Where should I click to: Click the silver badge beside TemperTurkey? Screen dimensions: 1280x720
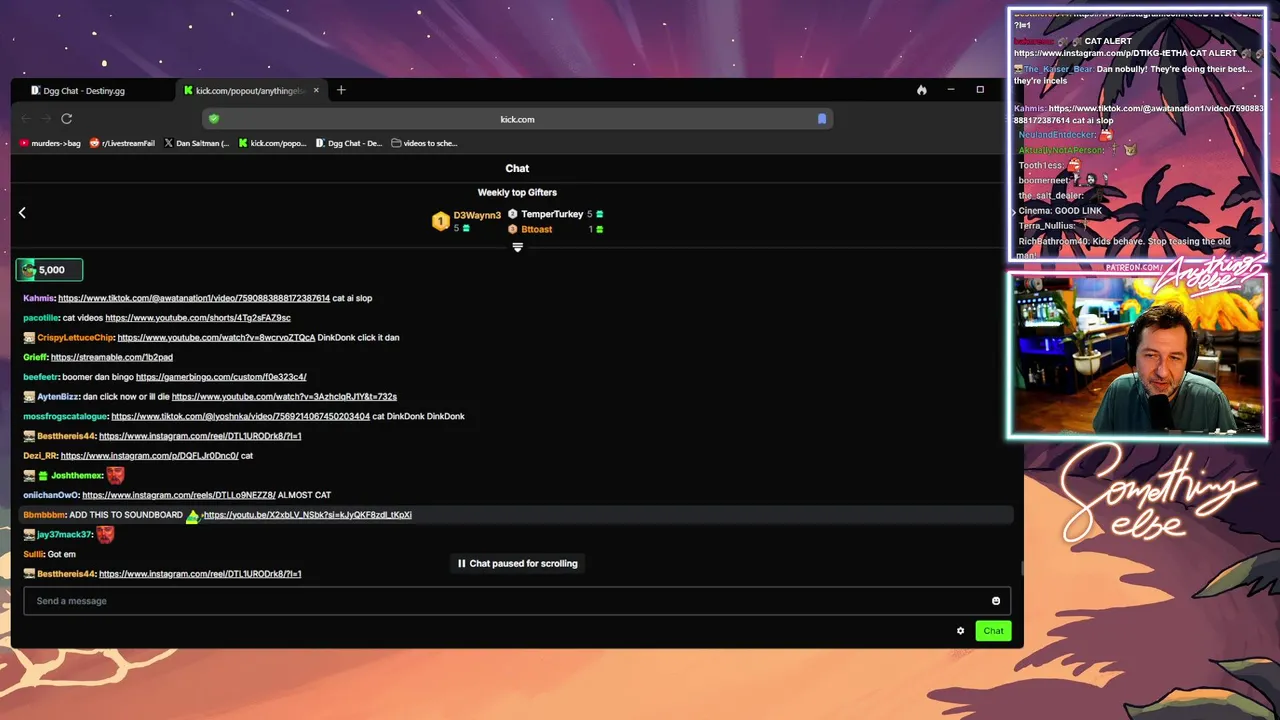tap(512, 214)
